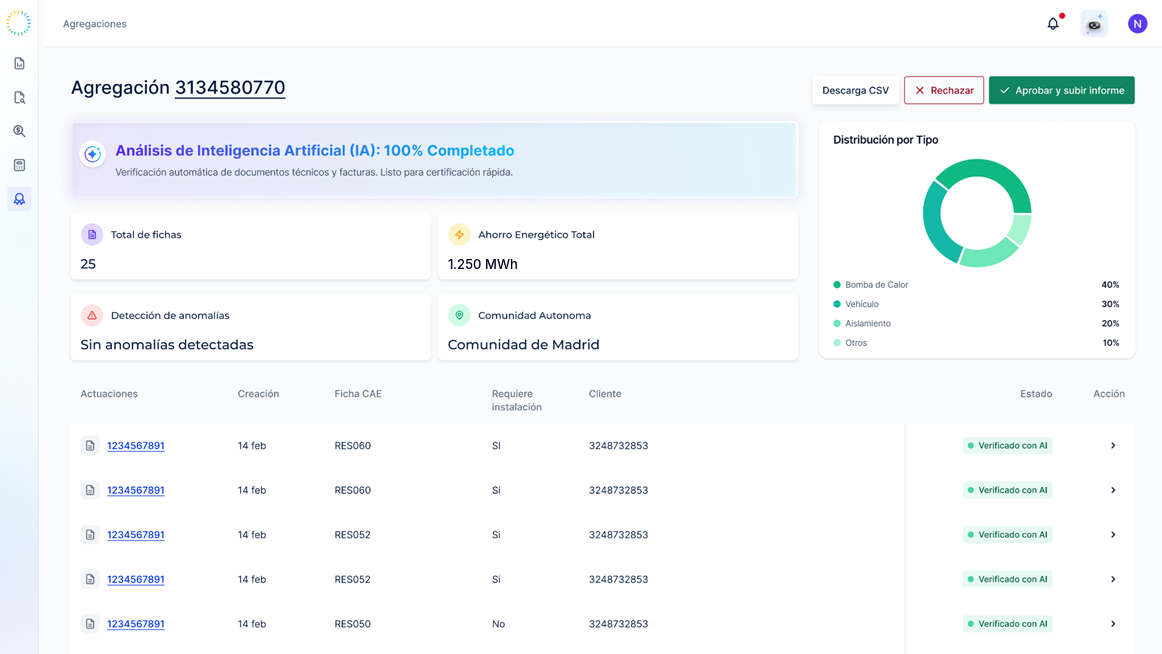Click the Ficha CAE column header

point(358,394)
